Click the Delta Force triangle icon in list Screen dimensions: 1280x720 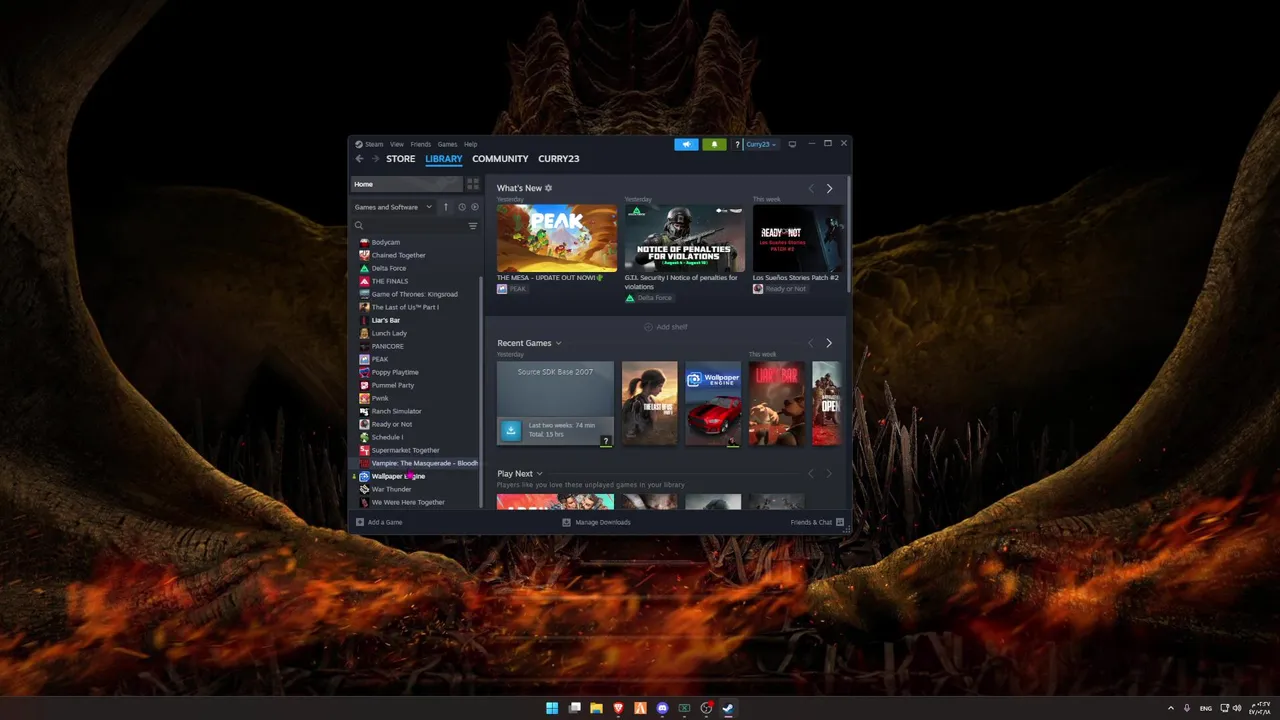click(364, 268)
